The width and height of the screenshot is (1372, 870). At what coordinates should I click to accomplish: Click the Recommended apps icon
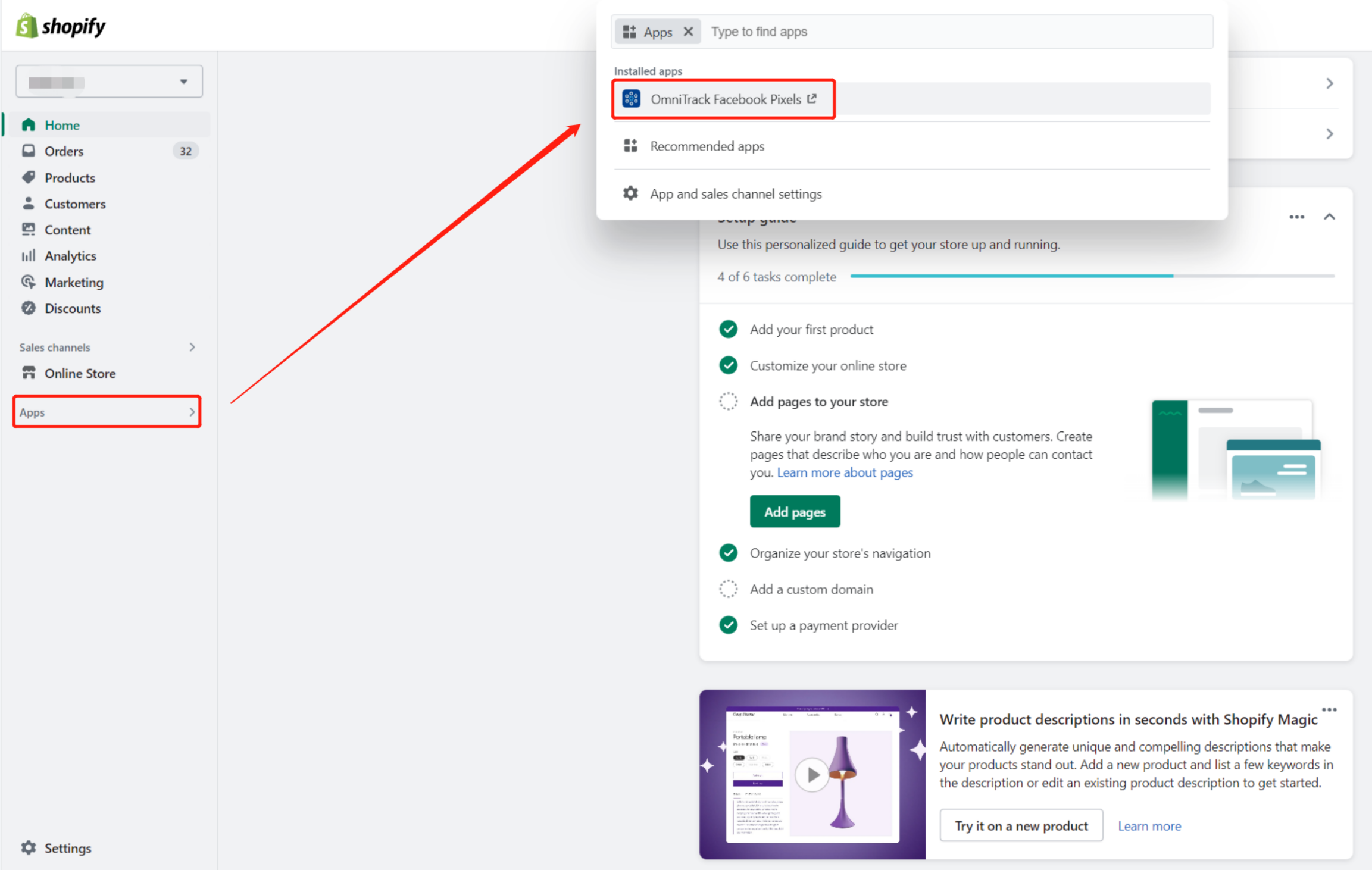[631, 146]
